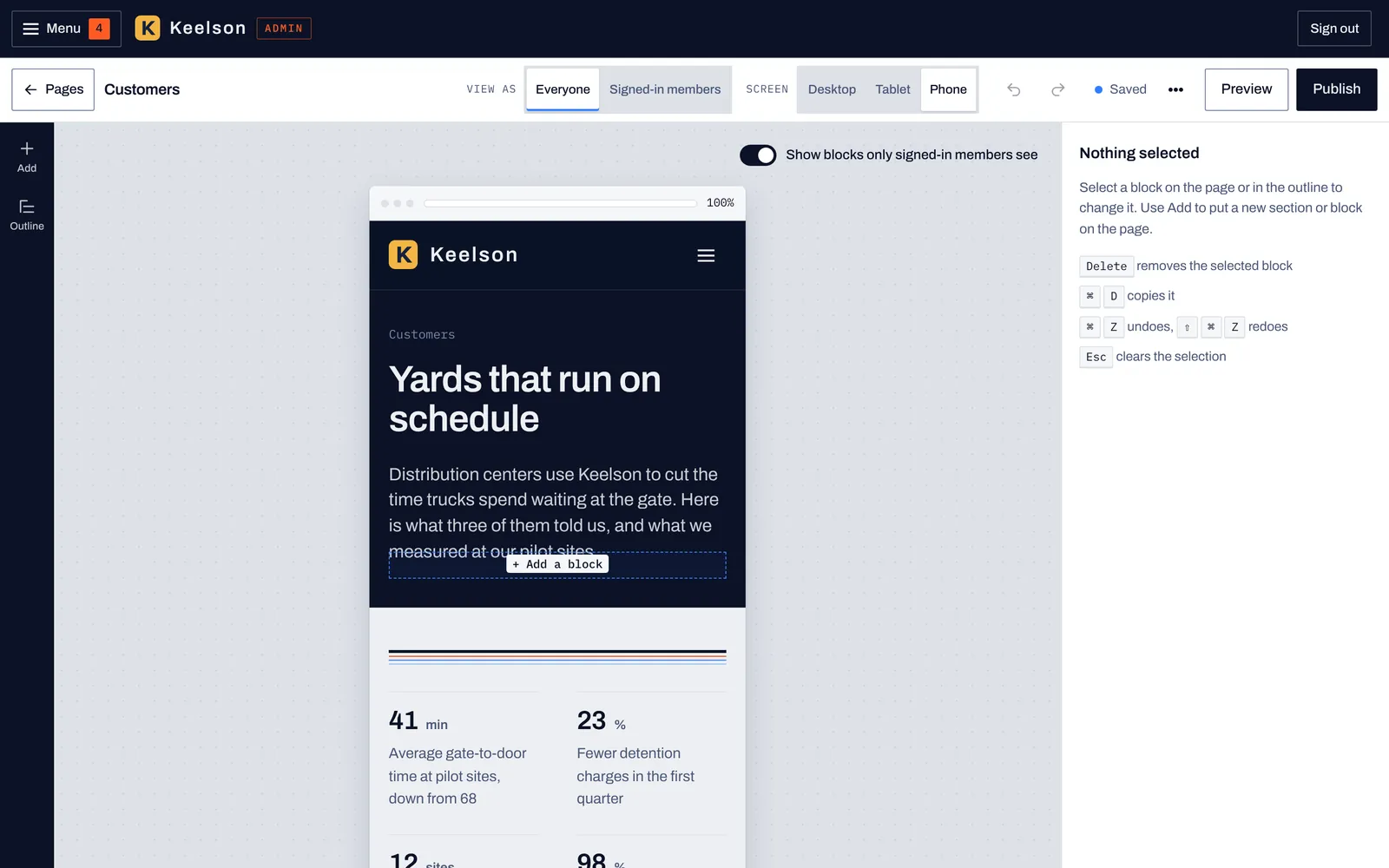Click Sign out
Viewport: 1389px width, 868px height.
click(x=1334, y=29)
